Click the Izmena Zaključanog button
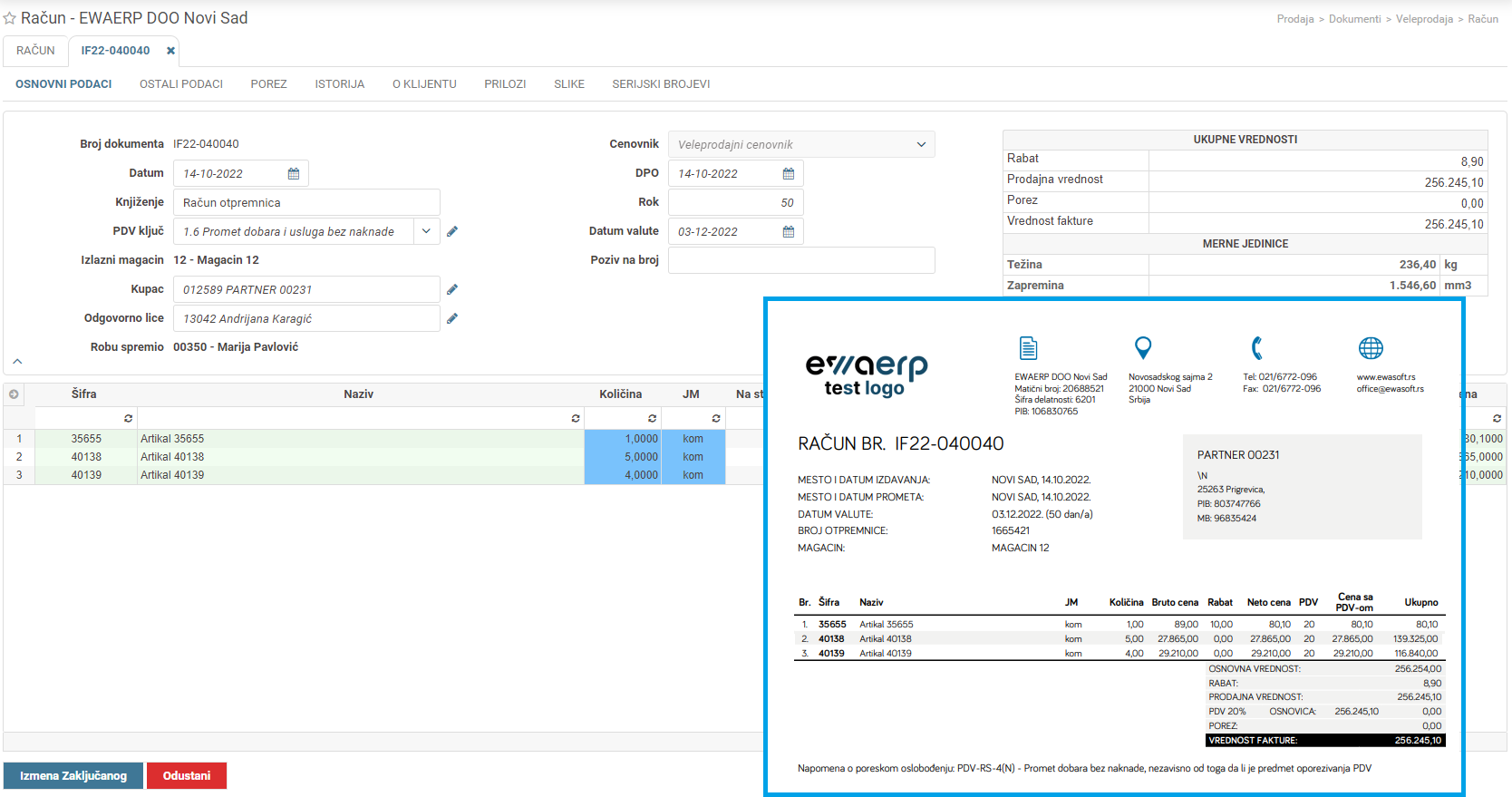The image size is (1512, 797). coord(73,776)
